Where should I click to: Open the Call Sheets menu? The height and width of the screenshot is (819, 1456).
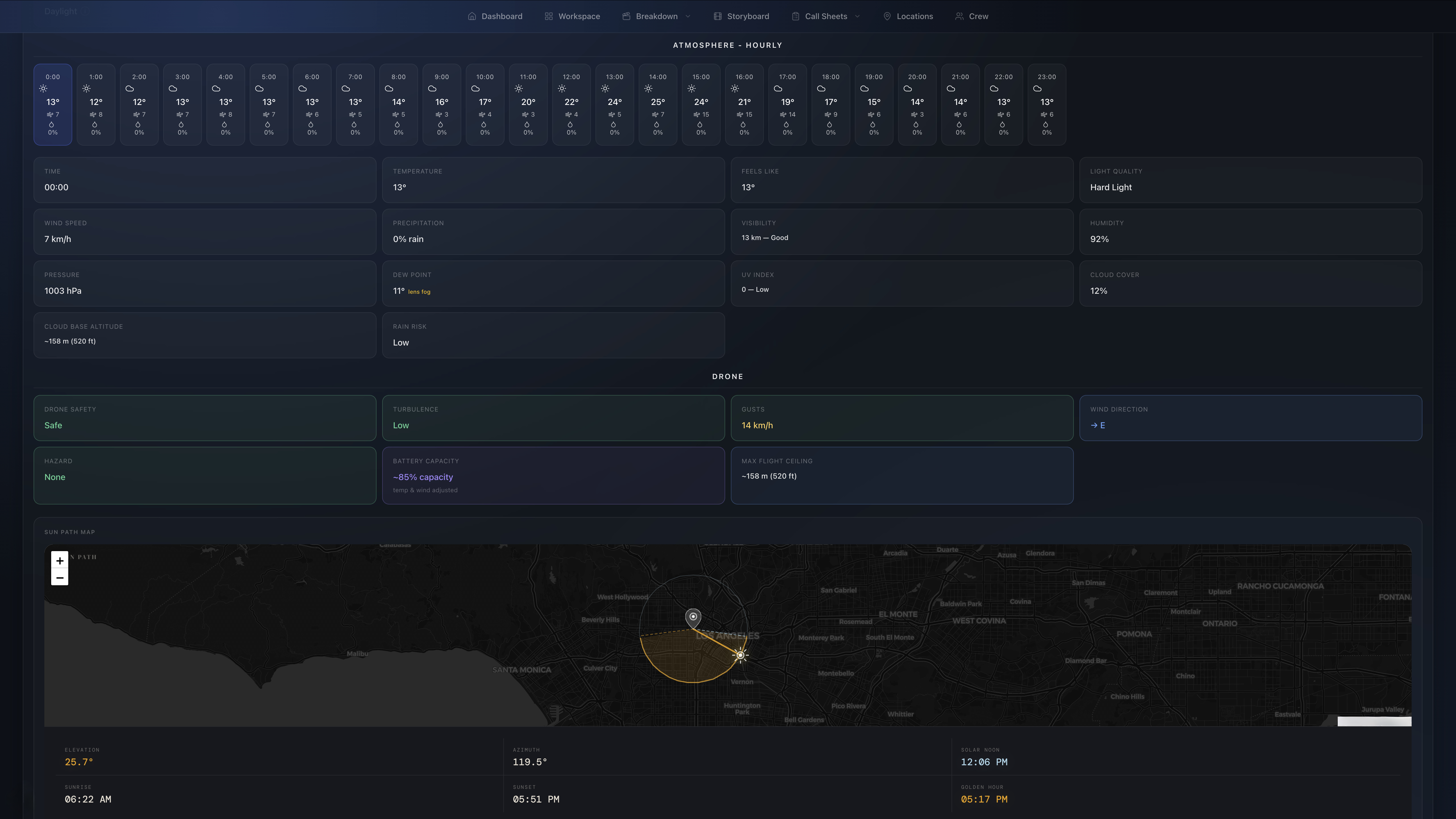pyautogui.click(x=826, y=16)
